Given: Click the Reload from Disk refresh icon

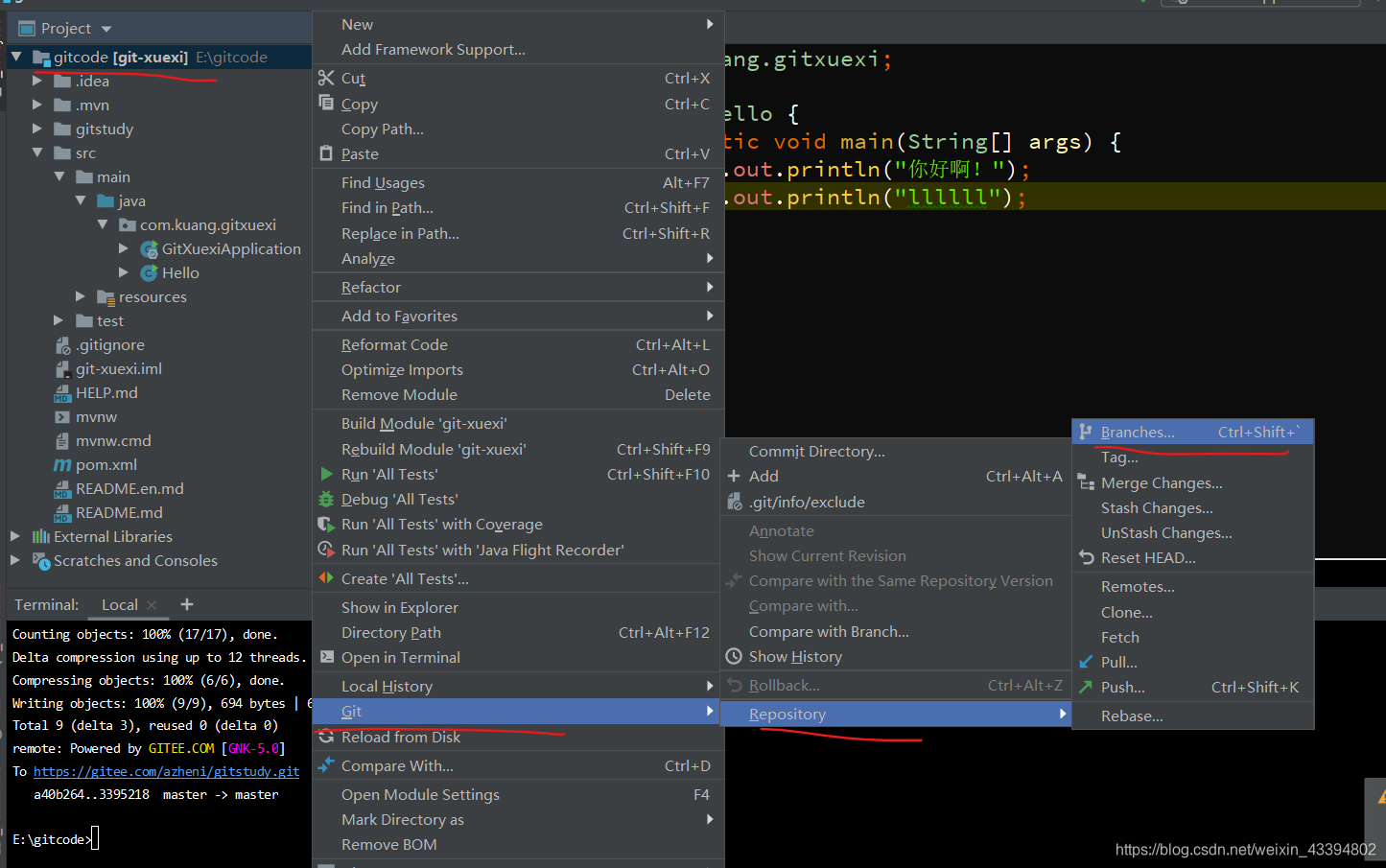Looking at the screenshot, I should pyautogui.click(x=326, y=736).
